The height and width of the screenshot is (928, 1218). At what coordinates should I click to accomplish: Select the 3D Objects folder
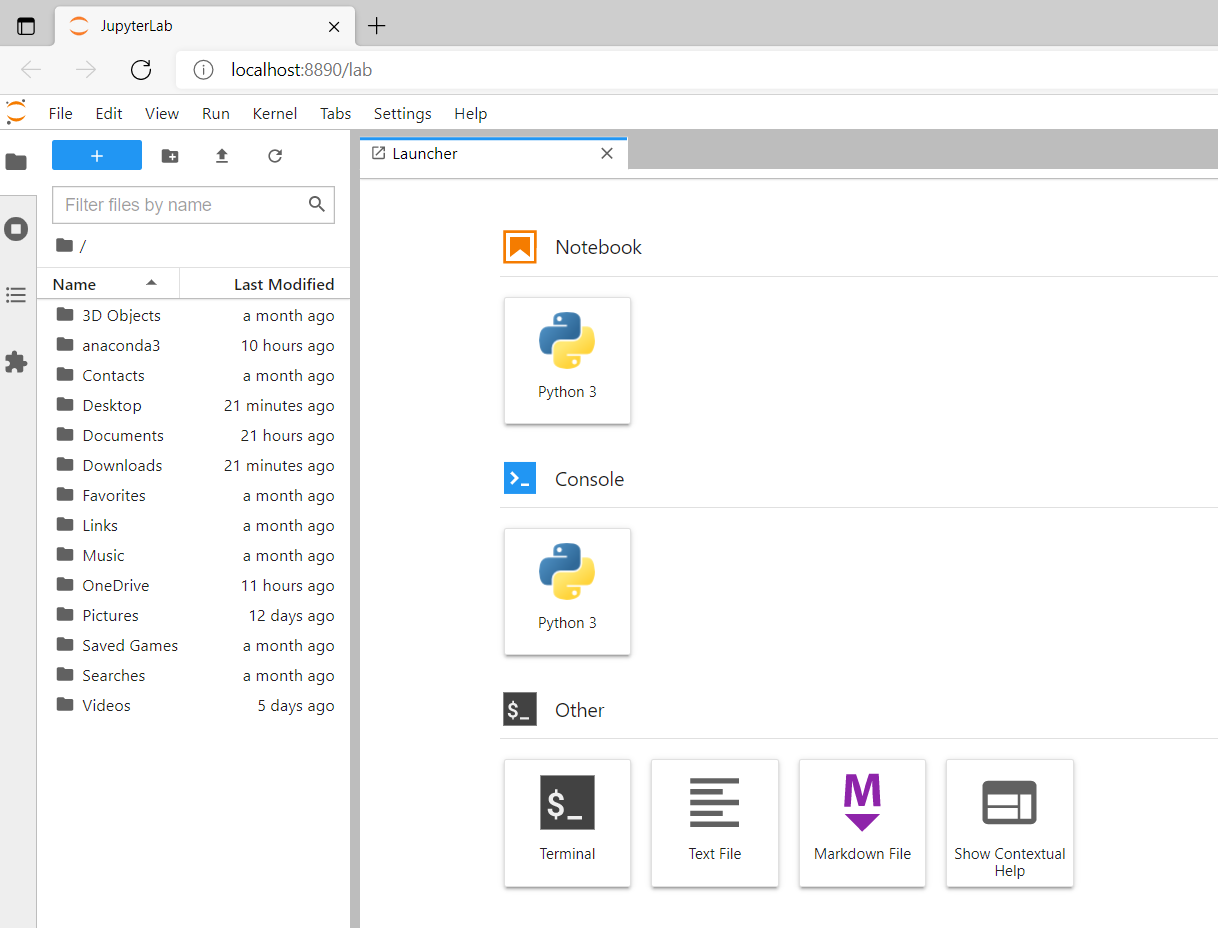click(x=193, y=315)
